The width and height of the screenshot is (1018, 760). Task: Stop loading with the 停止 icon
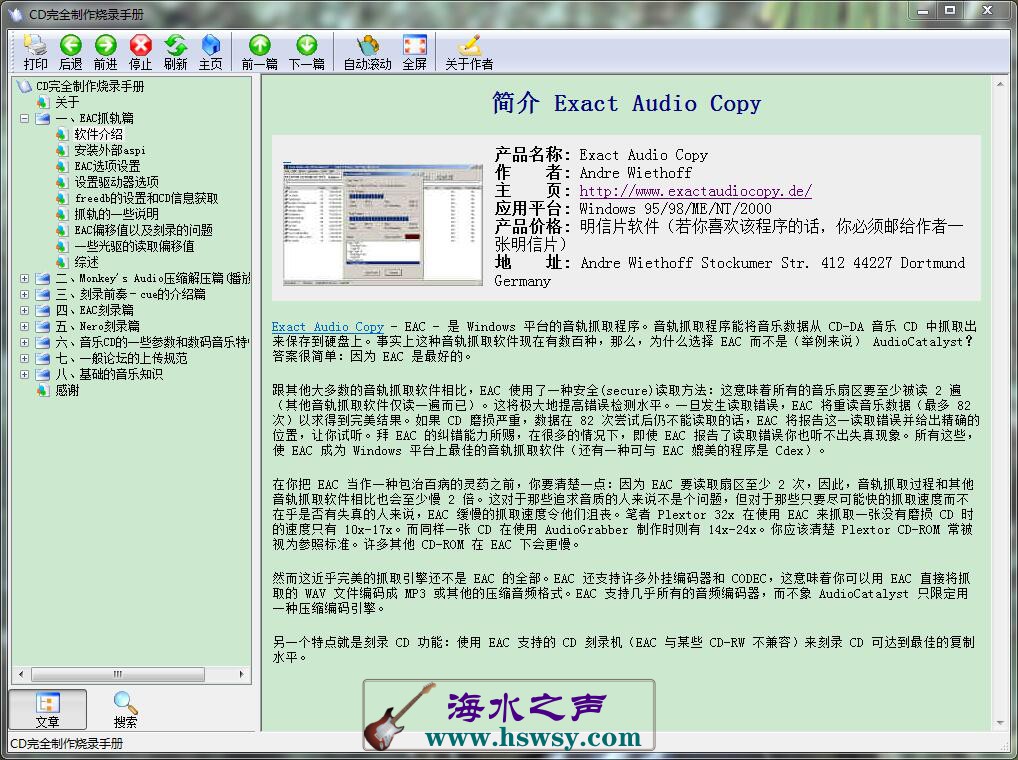point(140,52)
